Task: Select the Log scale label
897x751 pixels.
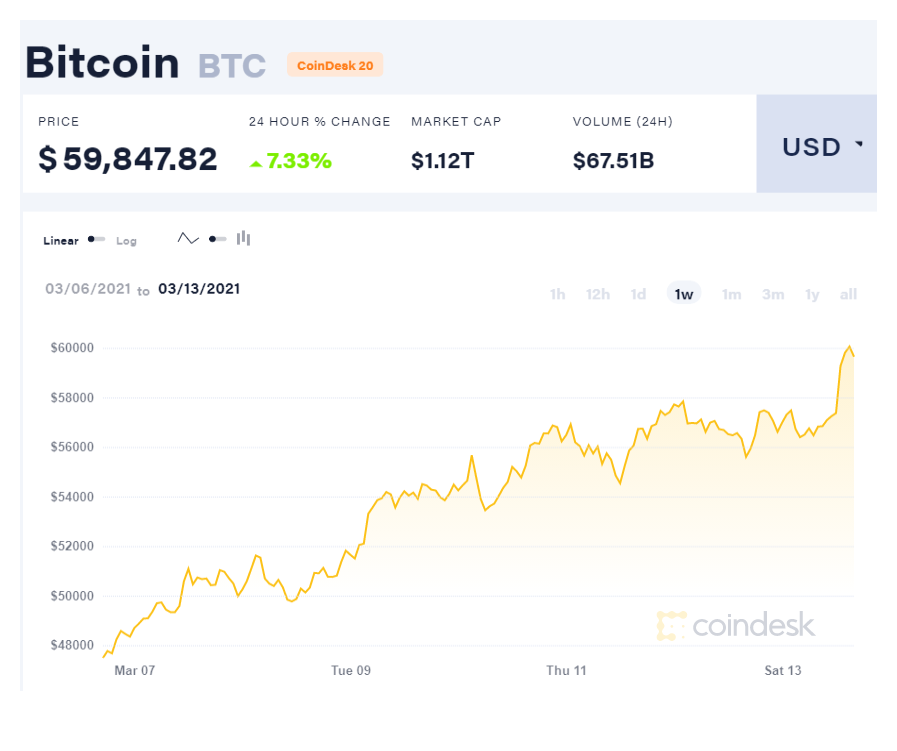Action: [x=126, y=241]
